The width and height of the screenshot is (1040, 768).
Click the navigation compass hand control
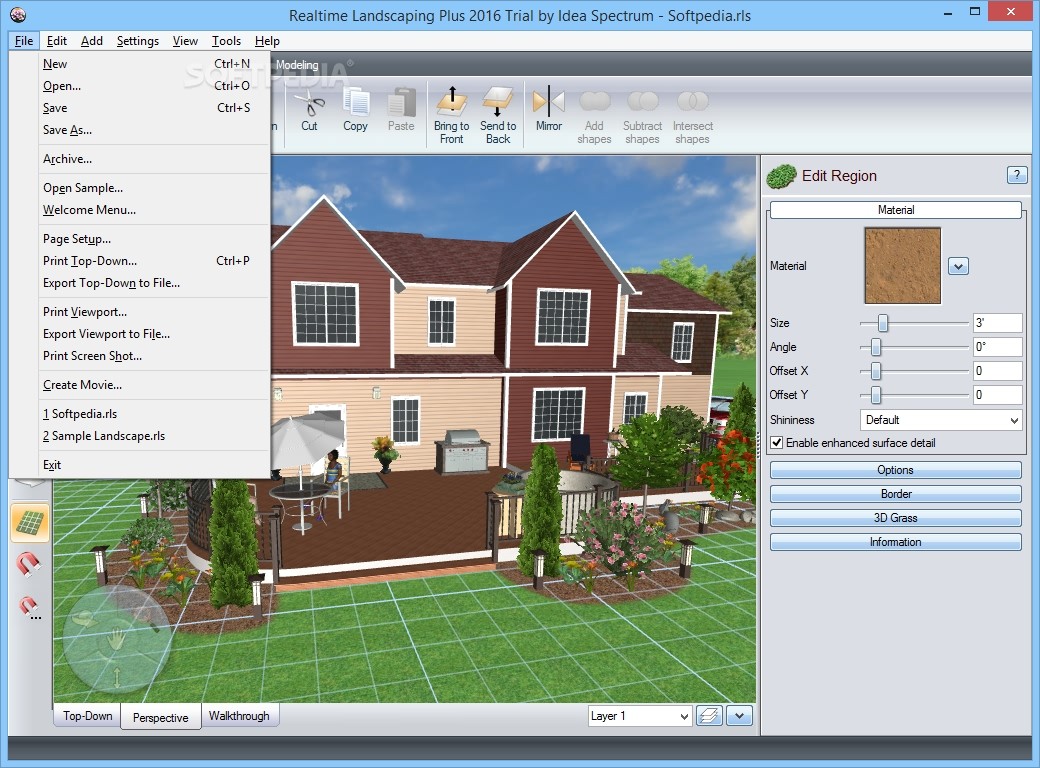point(116,638)
